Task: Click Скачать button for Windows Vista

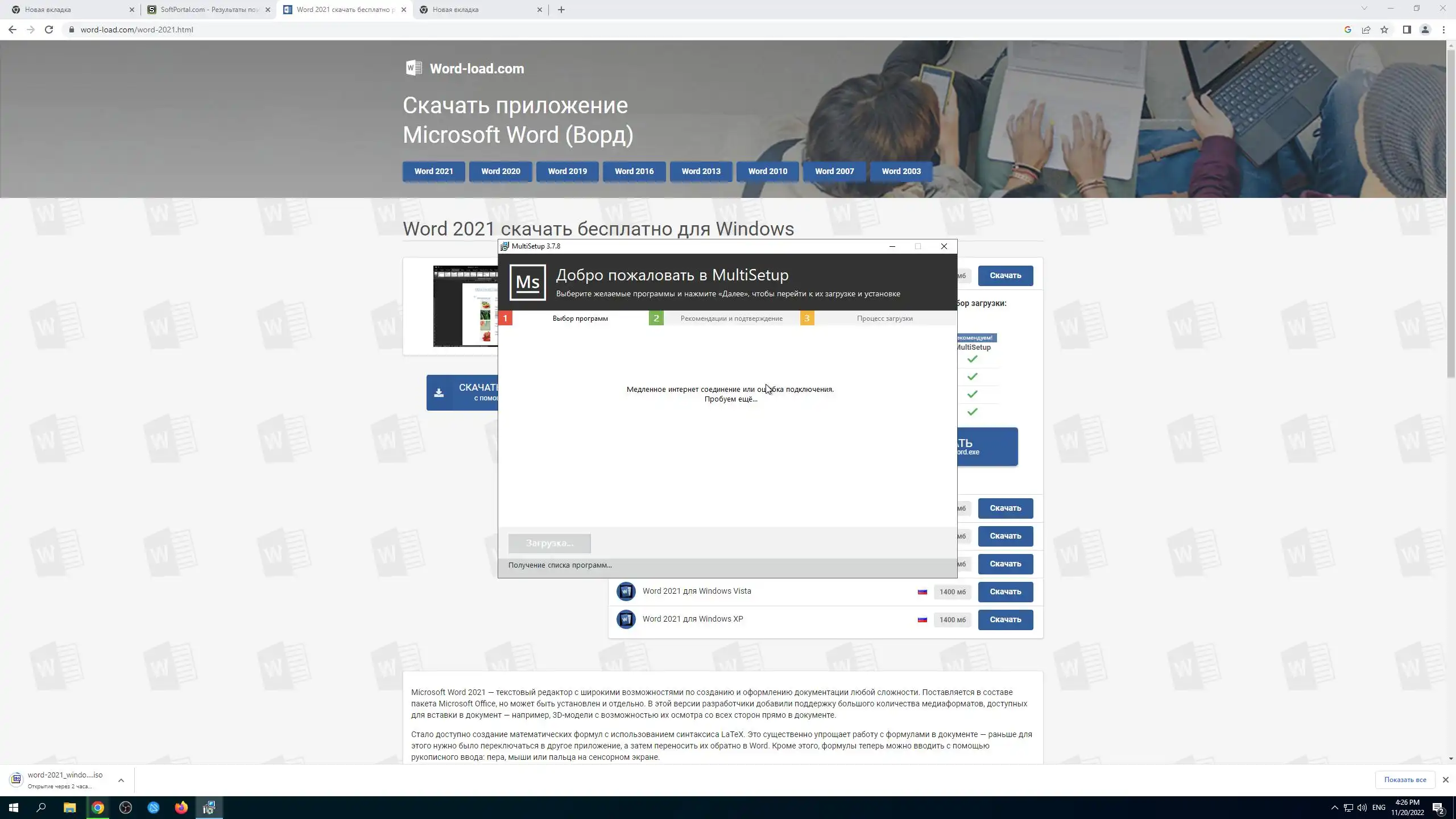Action: (x=1005, y=591)
